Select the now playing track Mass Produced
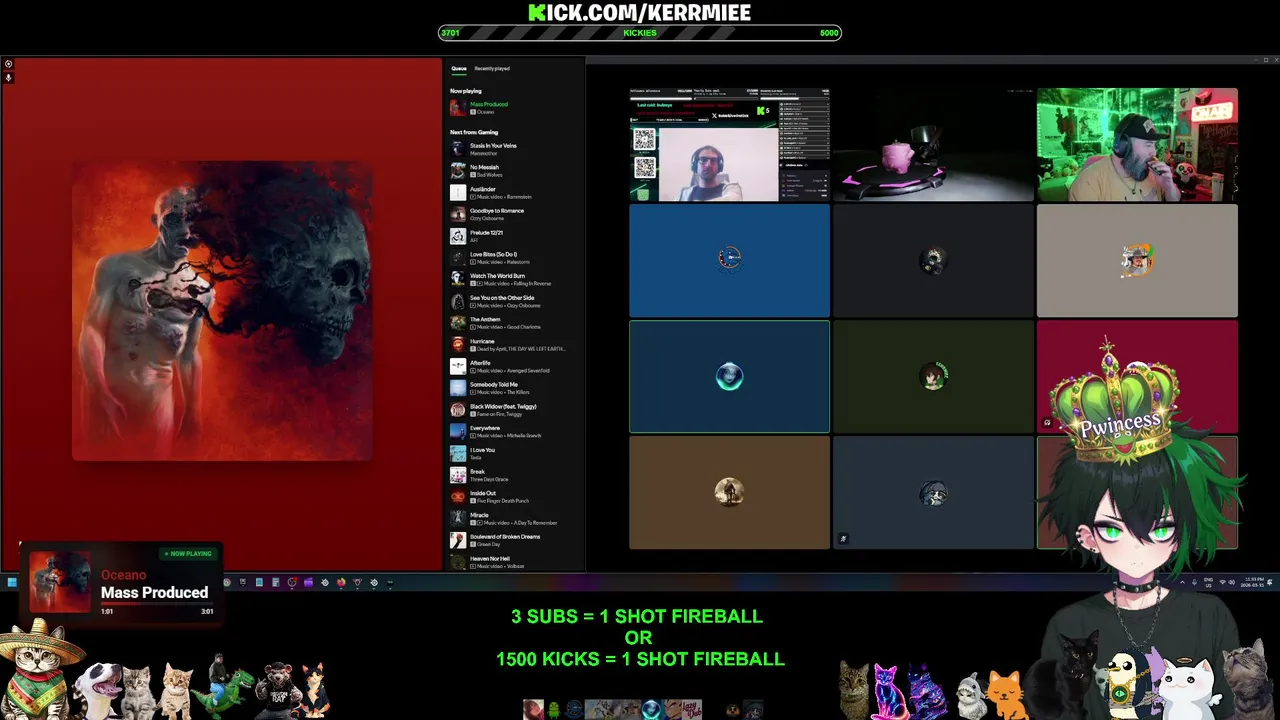Screen dimensions: 1280x720 [x=515, y=108]
